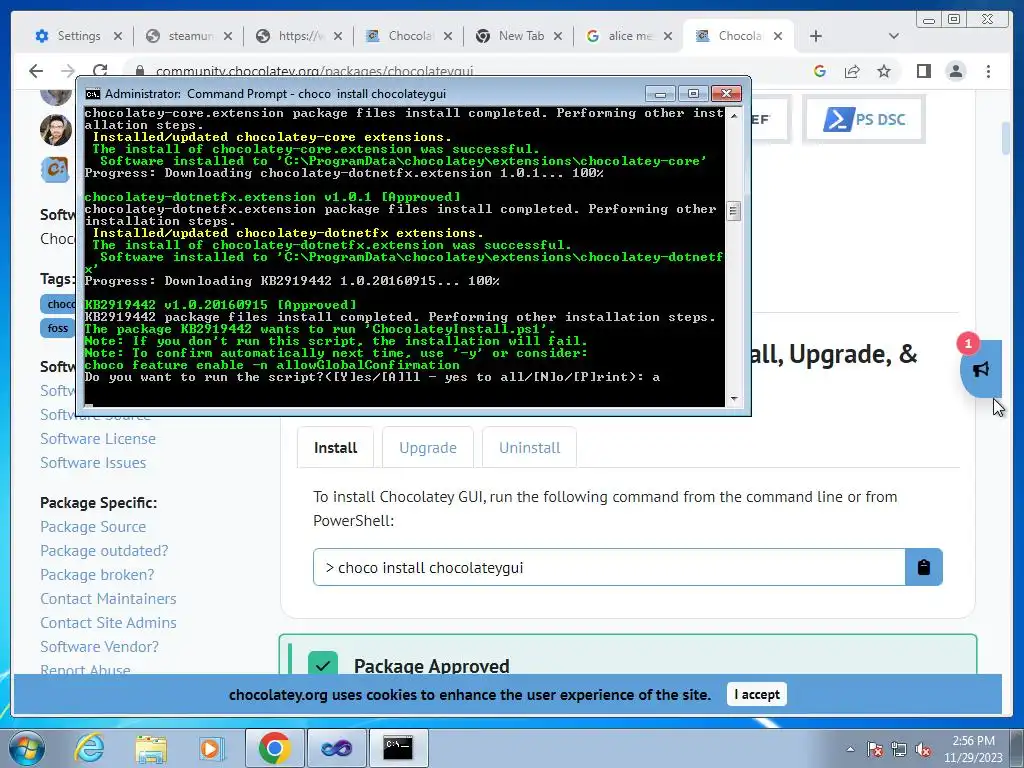Open the Contact Maintainers link
This screenshot has width=1024, height=768.
pos(108,599)
